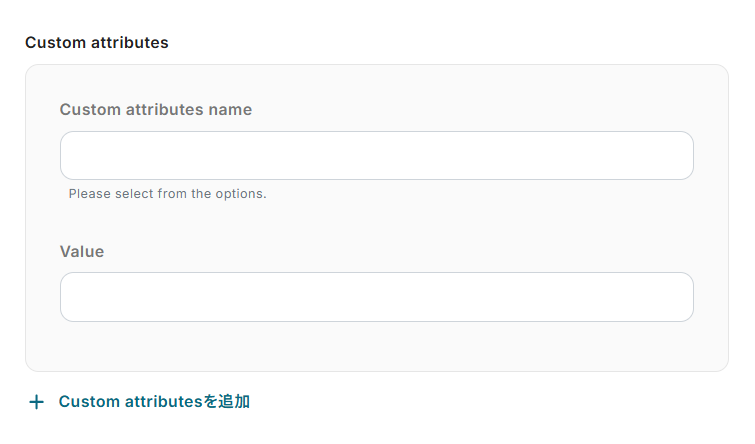Open the Custom attributes name combo box

pyautogui.click(x=376, y=156)
